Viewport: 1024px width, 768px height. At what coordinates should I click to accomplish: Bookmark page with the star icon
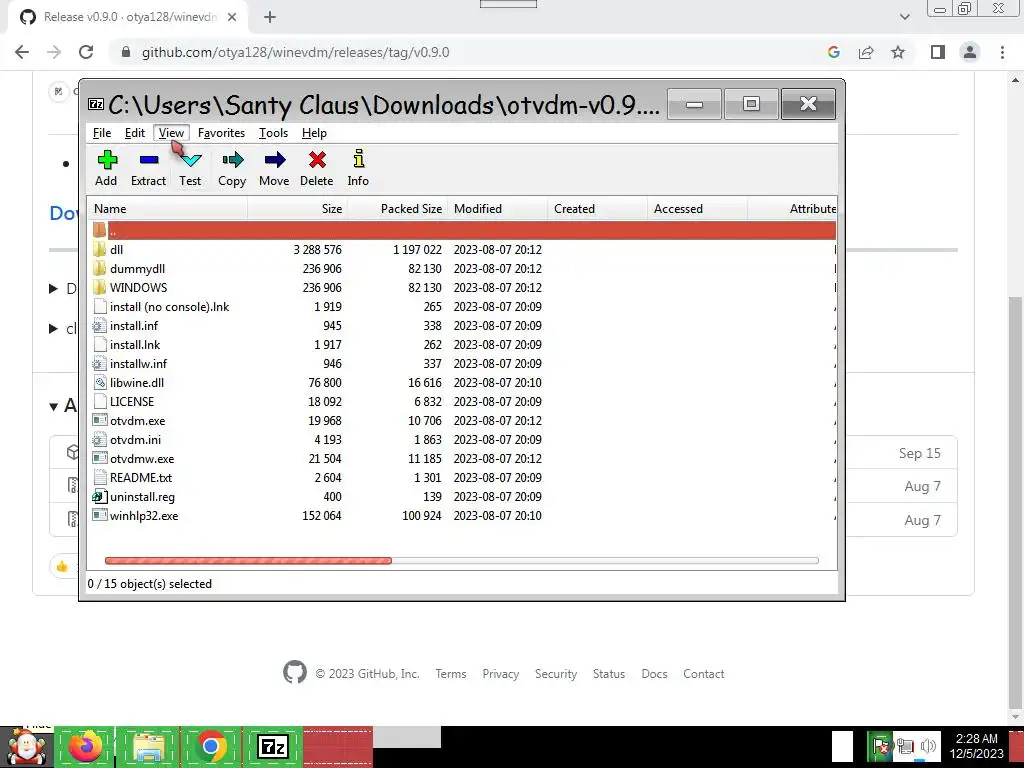[898, 52]
